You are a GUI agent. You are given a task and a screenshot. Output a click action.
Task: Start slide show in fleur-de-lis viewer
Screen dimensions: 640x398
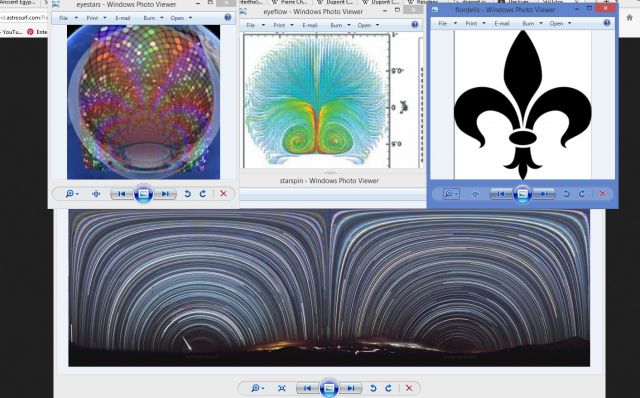pos(522,194)
